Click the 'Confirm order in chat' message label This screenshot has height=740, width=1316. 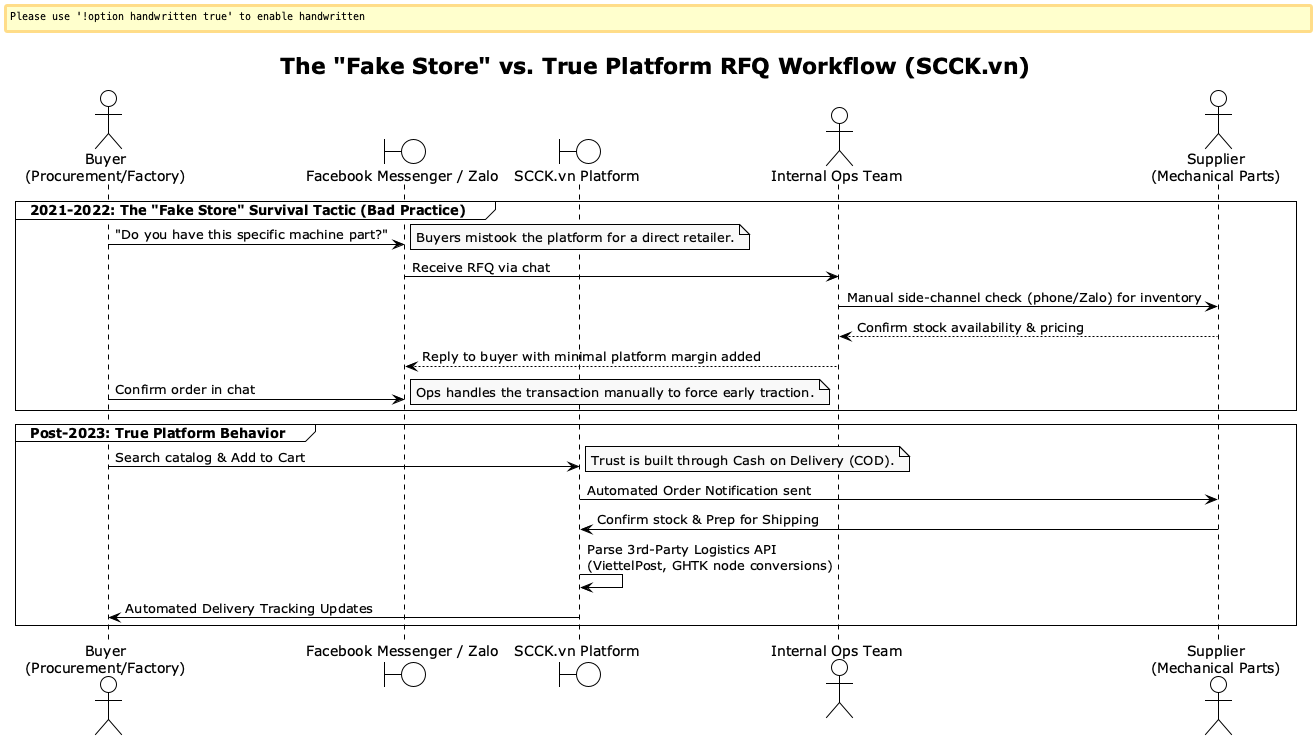185,389
